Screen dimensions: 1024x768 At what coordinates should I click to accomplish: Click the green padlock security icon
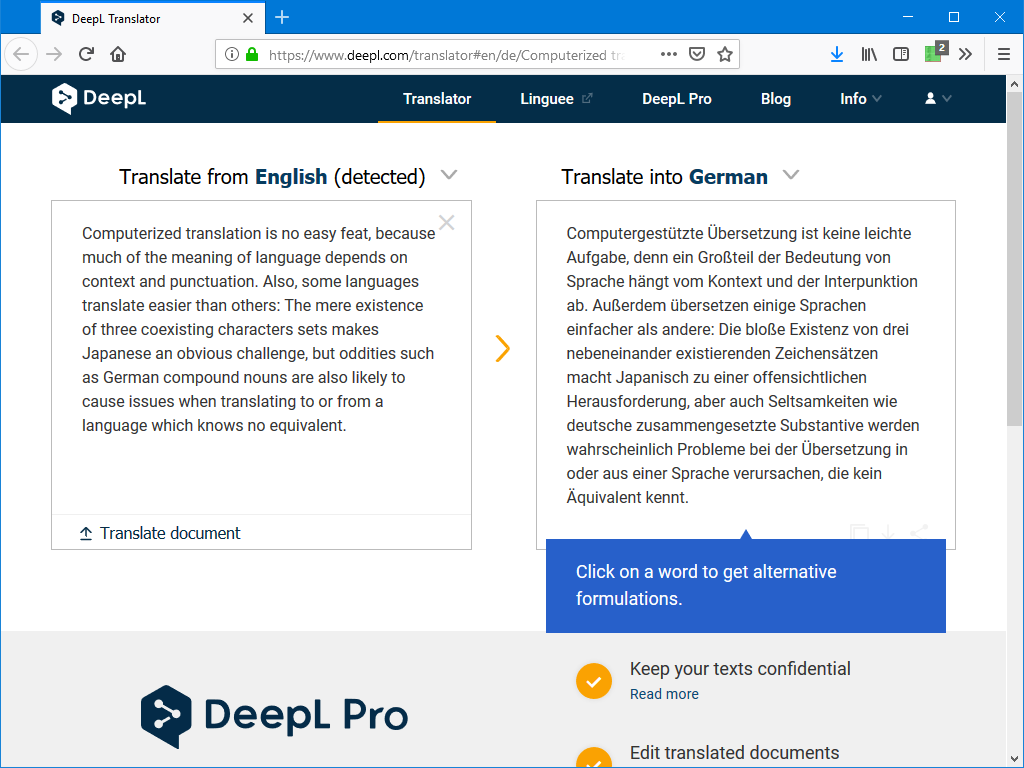coord(252,54)
